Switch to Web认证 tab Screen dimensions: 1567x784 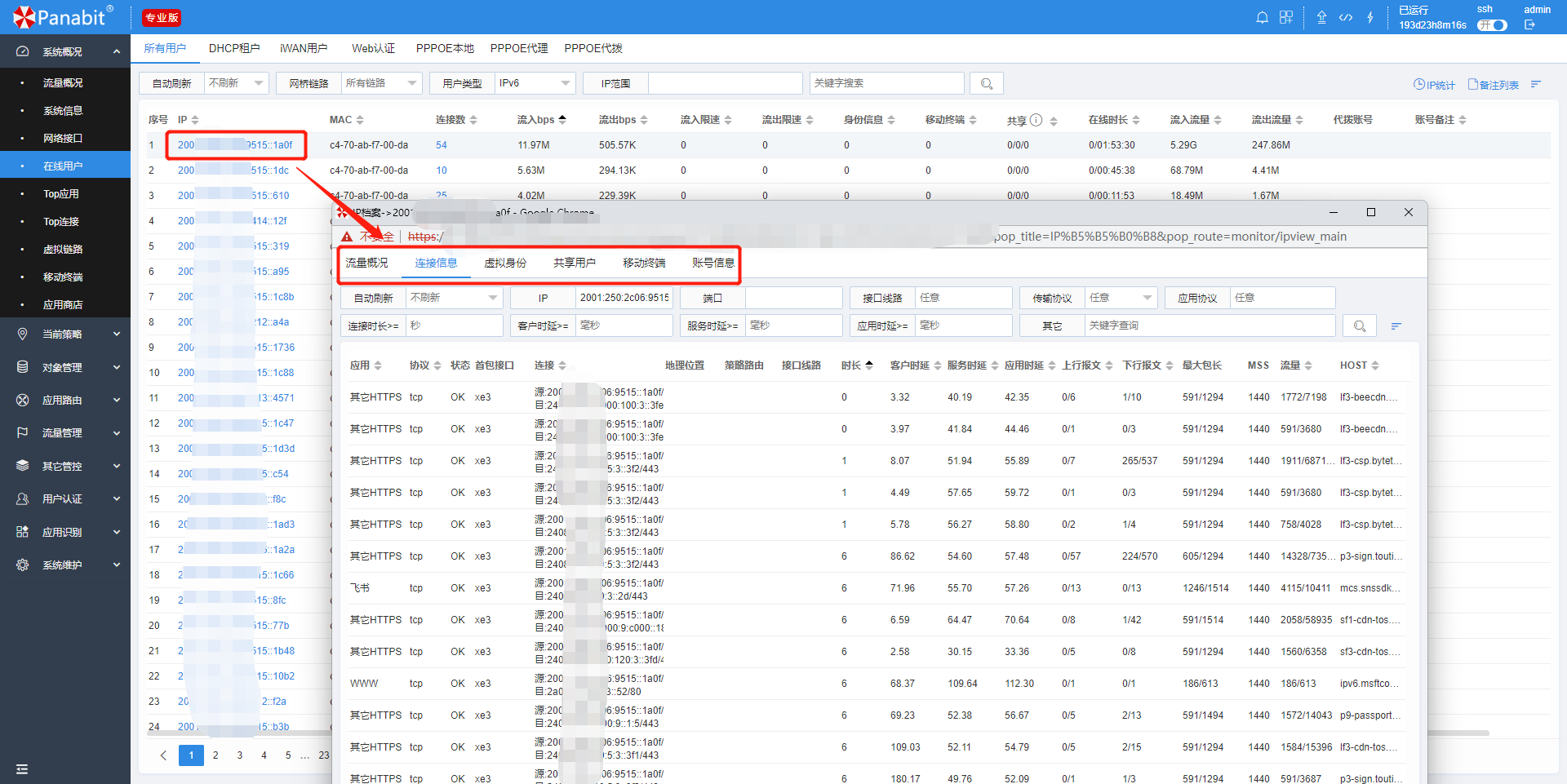373,48
